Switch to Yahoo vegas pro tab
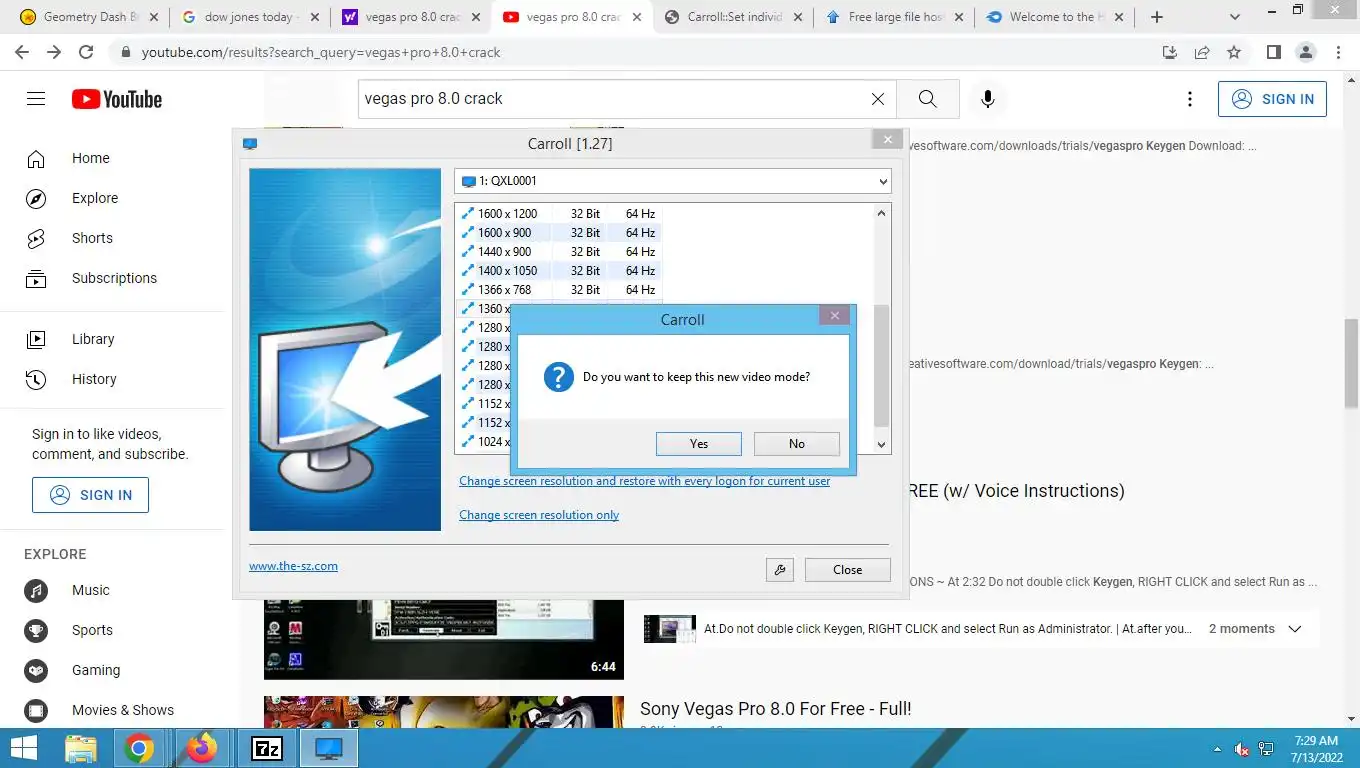This screenshot has width=1360, height=768. point(410,17)
